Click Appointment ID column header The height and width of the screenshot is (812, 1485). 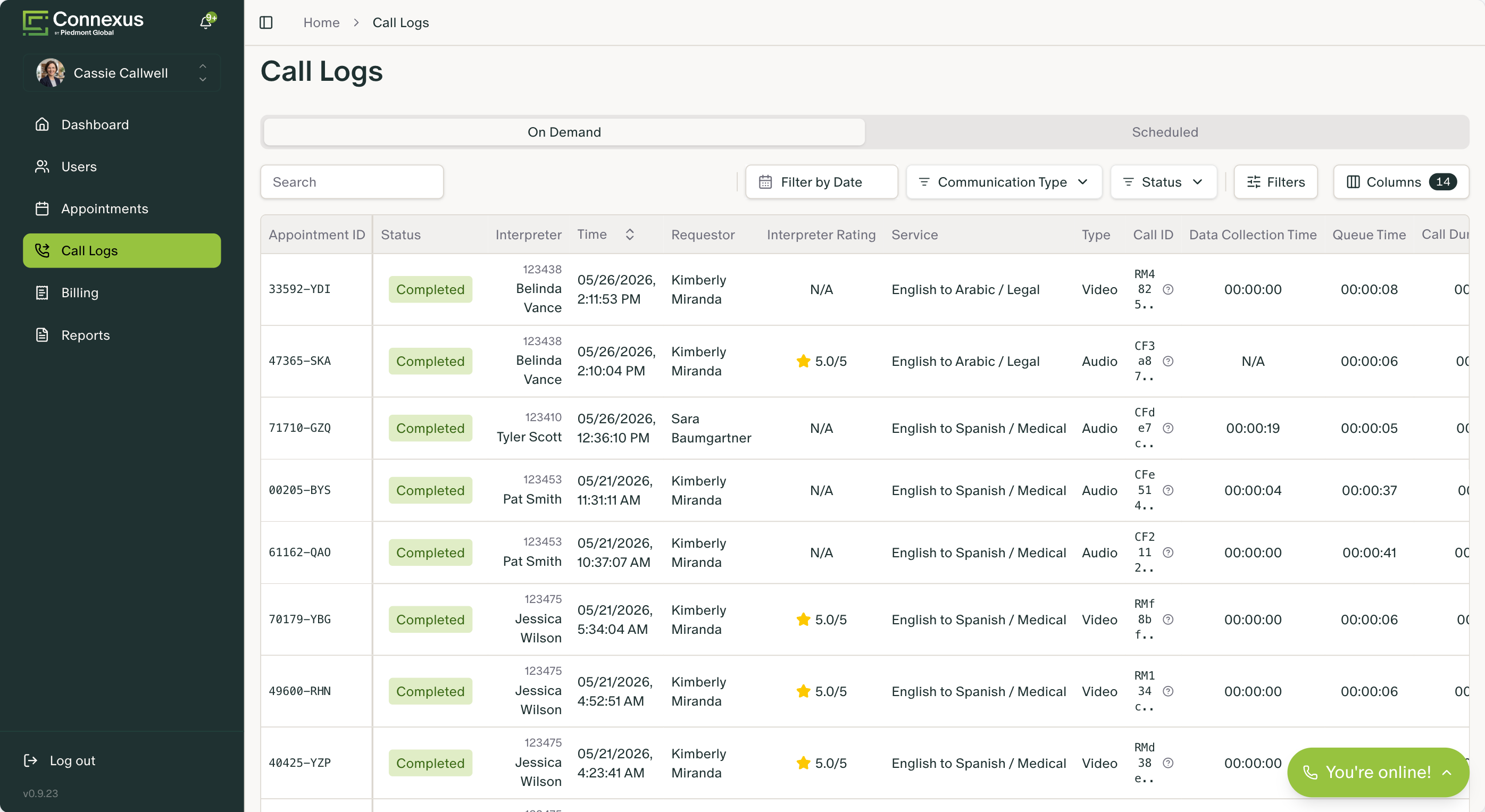[x=316, y=235]
